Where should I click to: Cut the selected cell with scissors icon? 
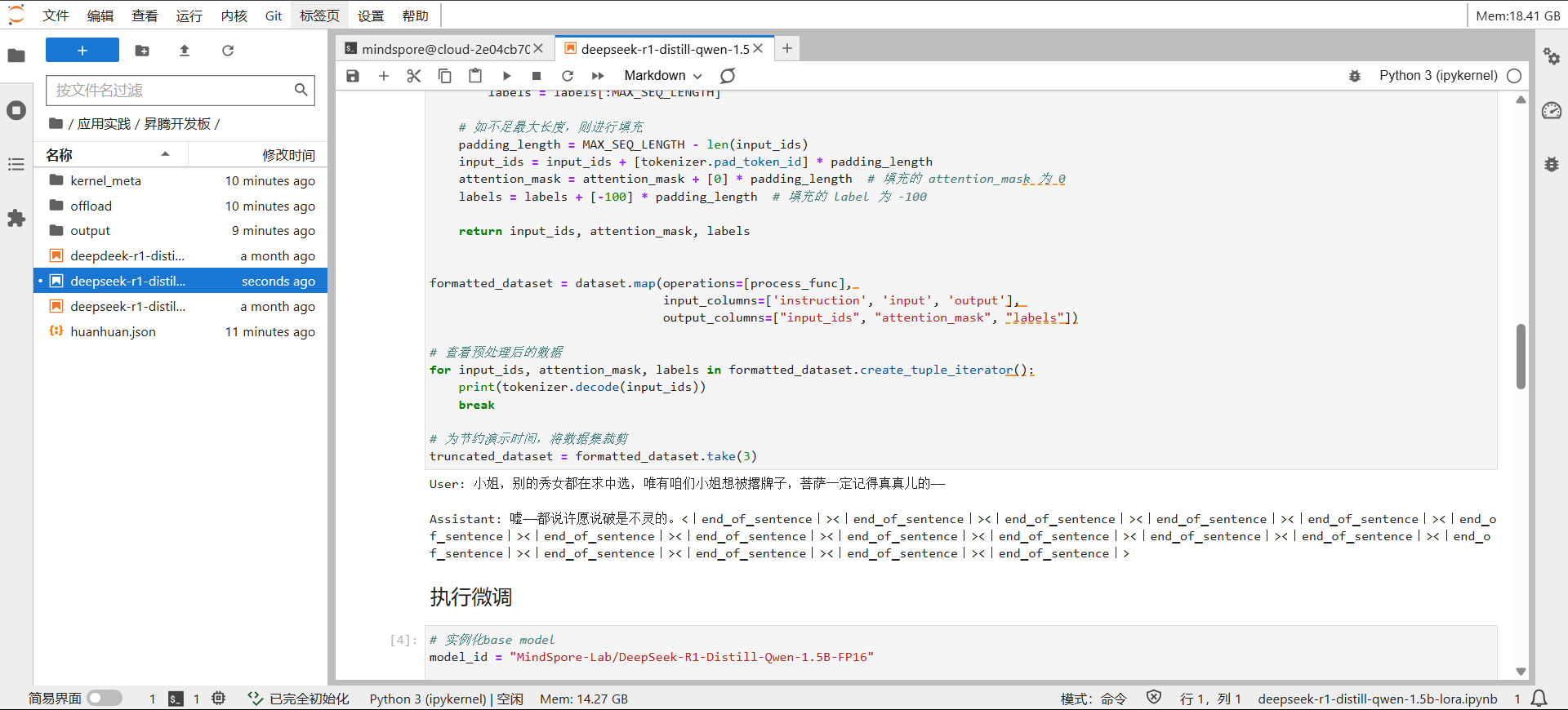(414, 76)
